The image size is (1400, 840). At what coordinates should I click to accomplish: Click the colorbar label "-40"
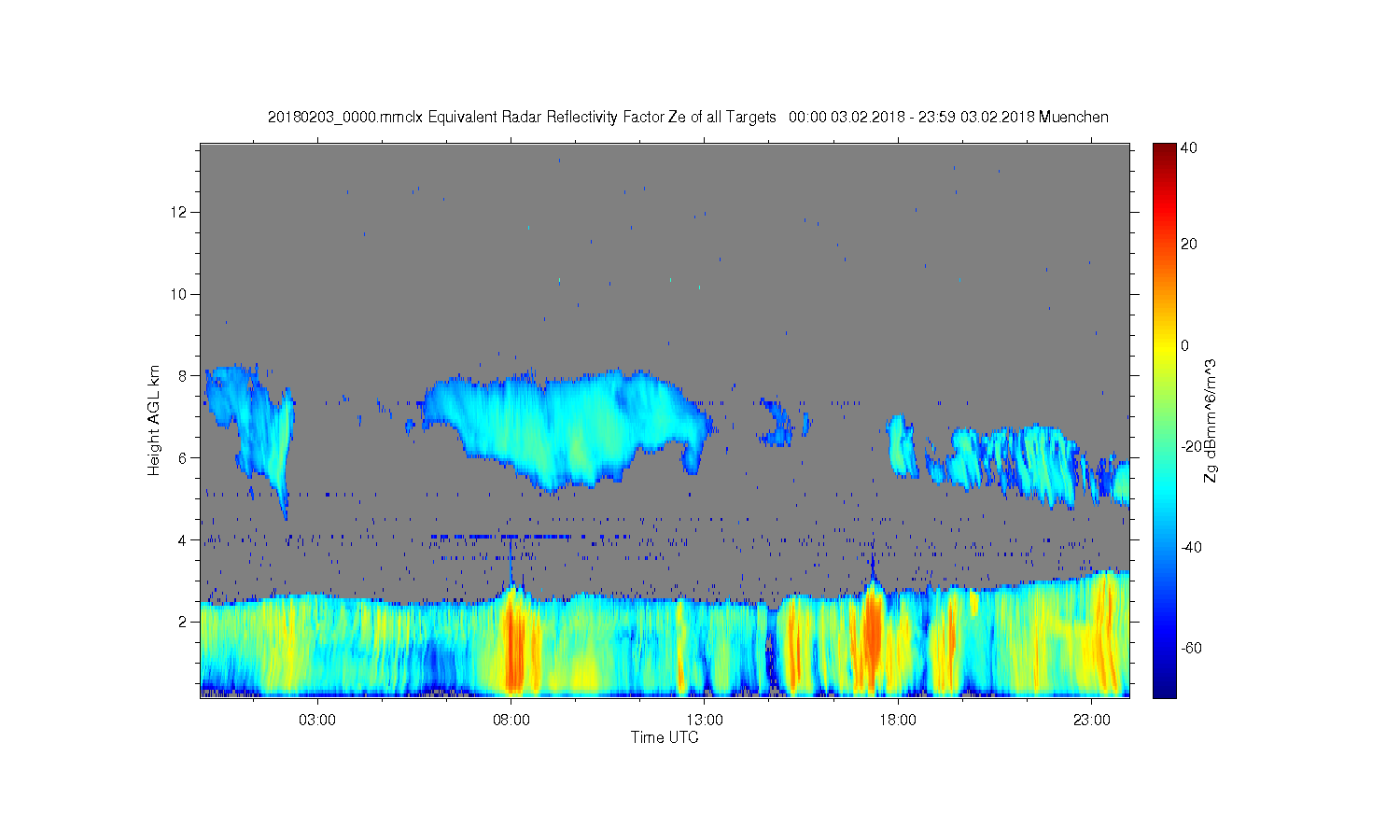pyautogui.click(x=1191, y=547)
